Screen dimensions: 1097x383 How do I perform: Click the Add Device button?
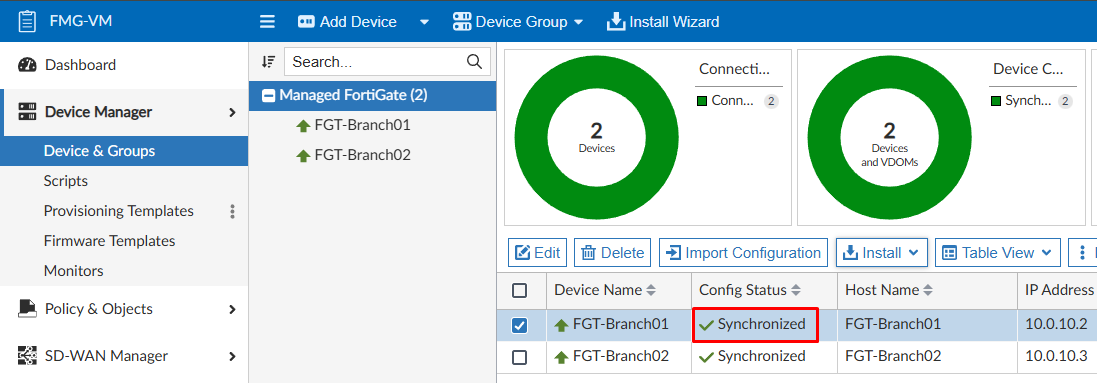[347, 22]
